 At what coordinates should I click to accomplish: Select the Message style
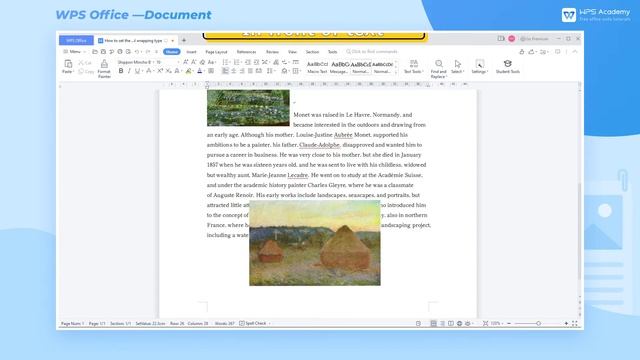point(339,67)
